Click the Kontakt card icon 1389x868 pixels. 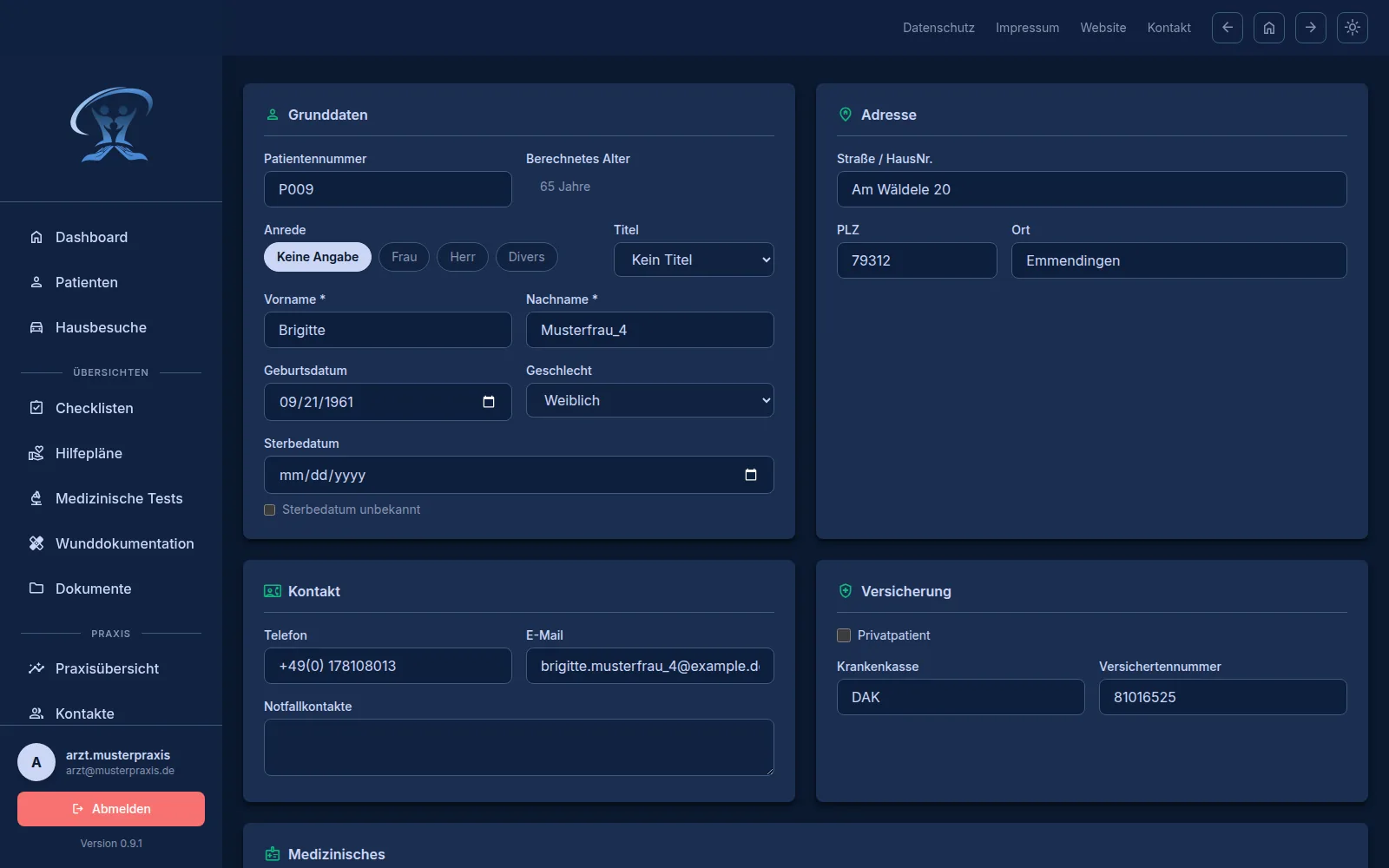(273, 591)
